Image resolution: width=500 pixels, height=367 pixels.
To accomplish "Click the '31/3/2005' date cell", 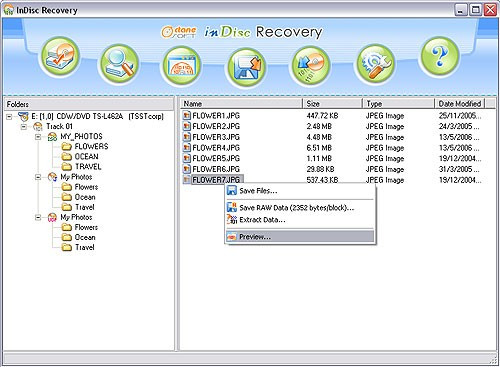I will tap(460, 169).
